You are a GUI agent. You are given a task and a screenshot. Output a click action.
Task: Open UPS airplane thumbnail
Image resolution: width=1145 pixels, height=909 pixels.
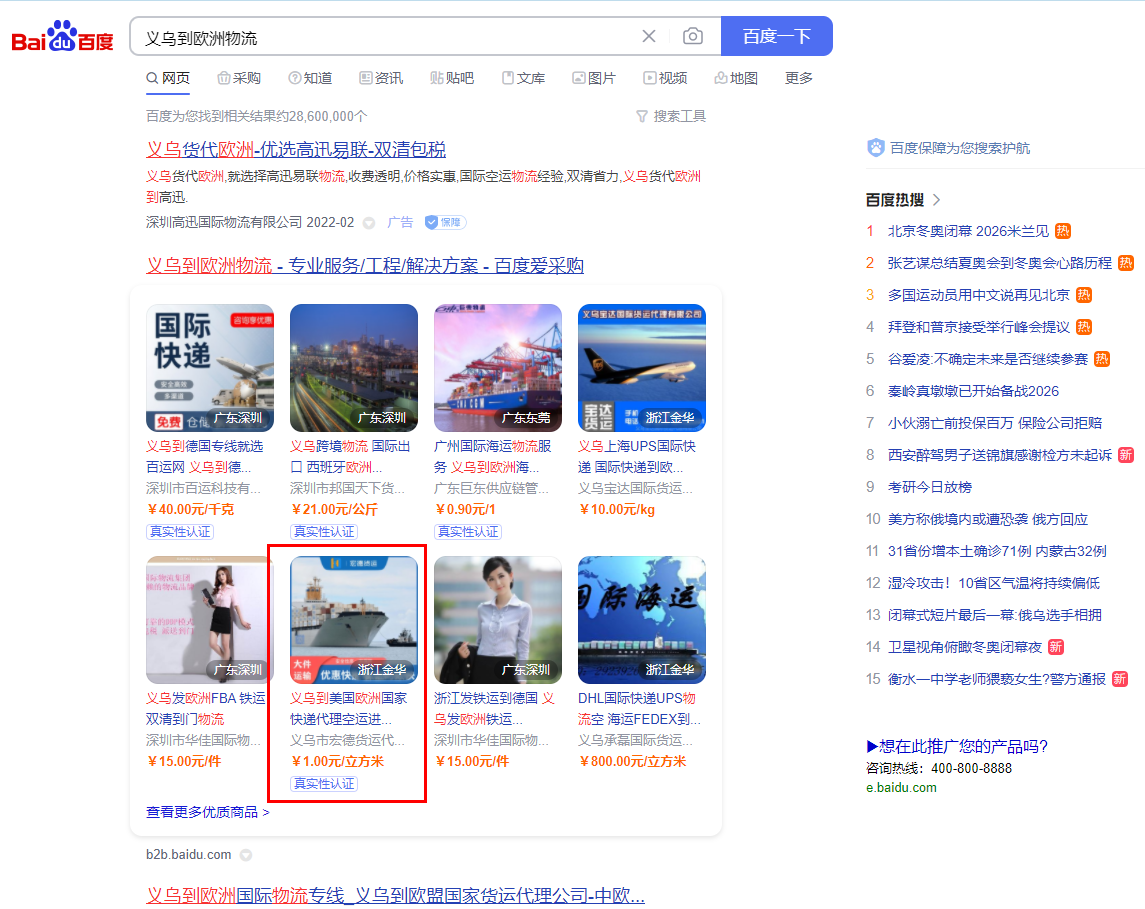642,368
